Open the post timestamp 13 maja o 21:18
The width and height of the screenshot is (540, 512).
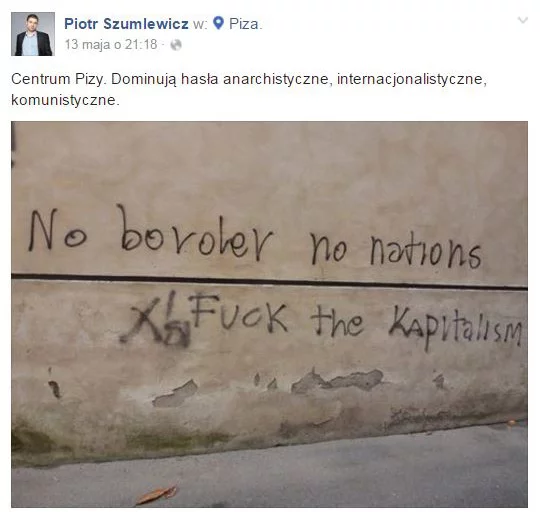[x=111, y=44]
